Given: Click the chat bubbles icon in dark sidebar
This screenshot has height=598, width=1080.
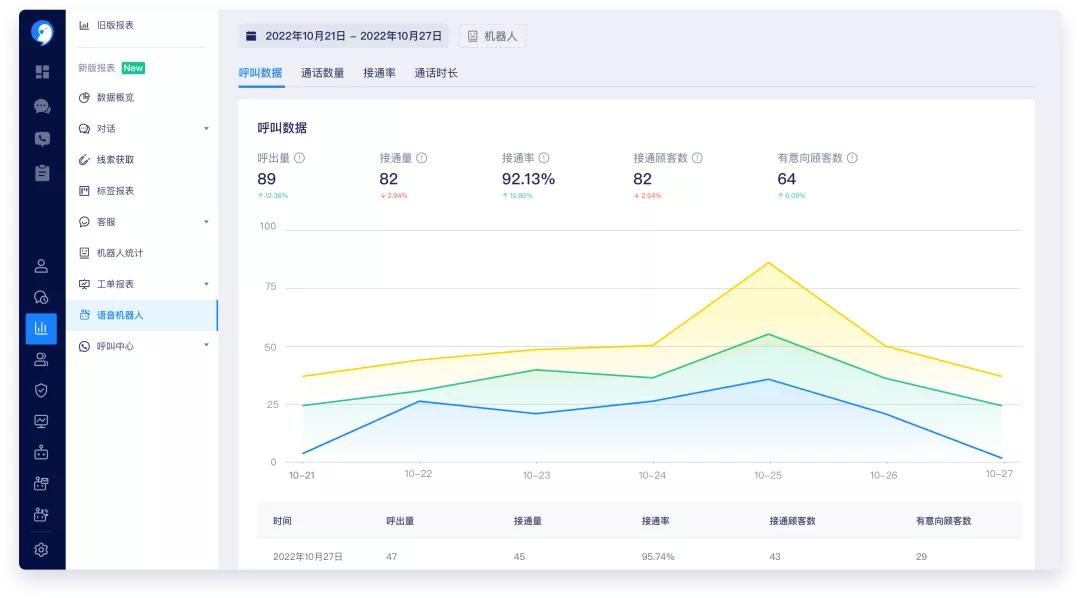Looking at the screenshot, I should (40, 105).
